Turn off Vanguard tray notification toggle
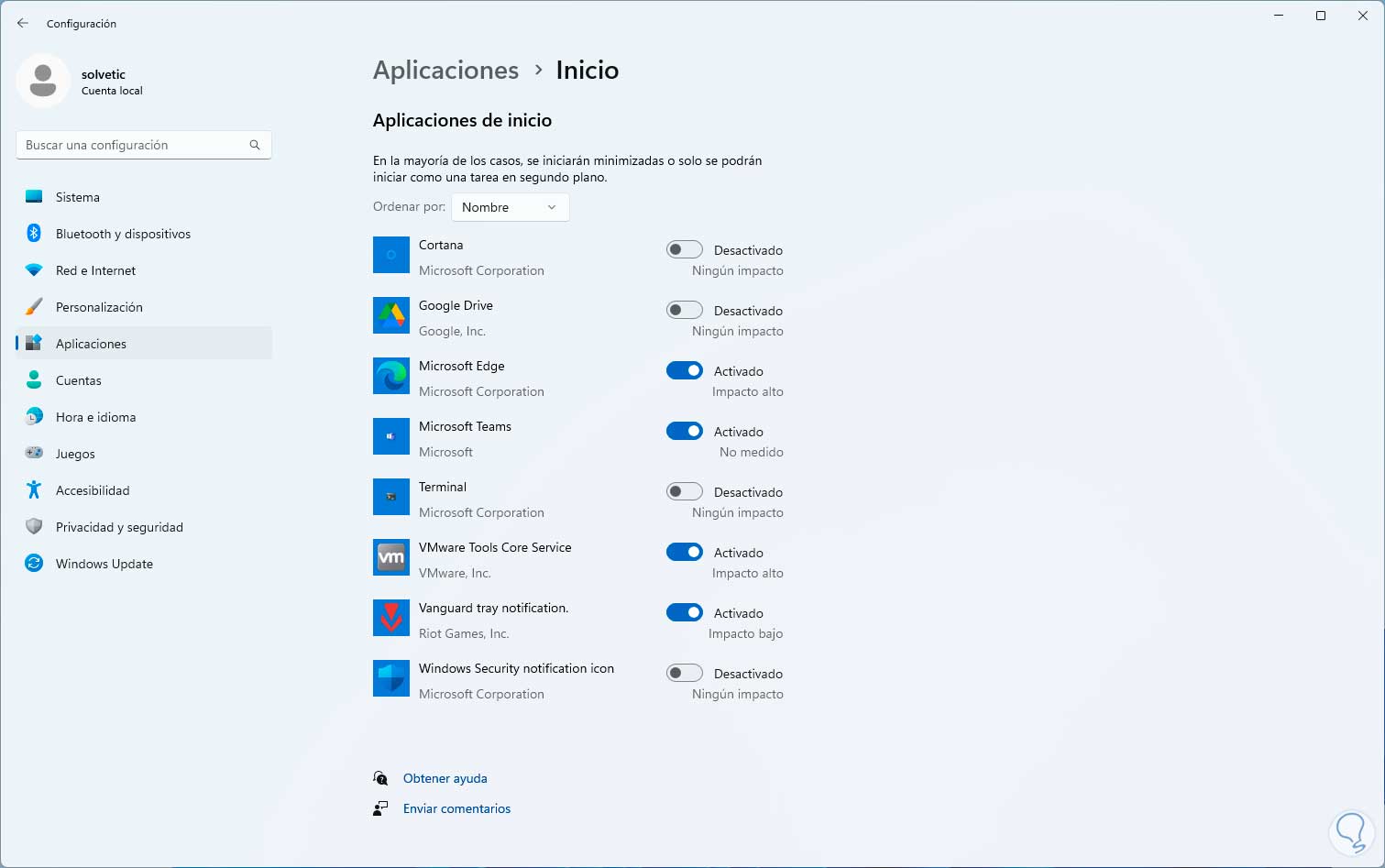1385x868 pixels. coord(685,612)
